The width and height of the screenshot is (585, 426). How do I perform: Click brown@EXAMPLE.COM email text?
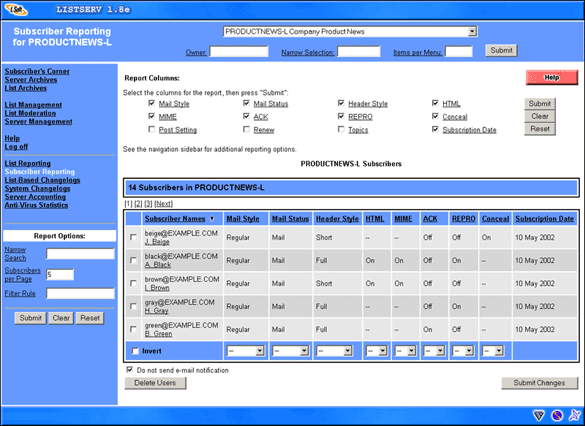point(182,279)
